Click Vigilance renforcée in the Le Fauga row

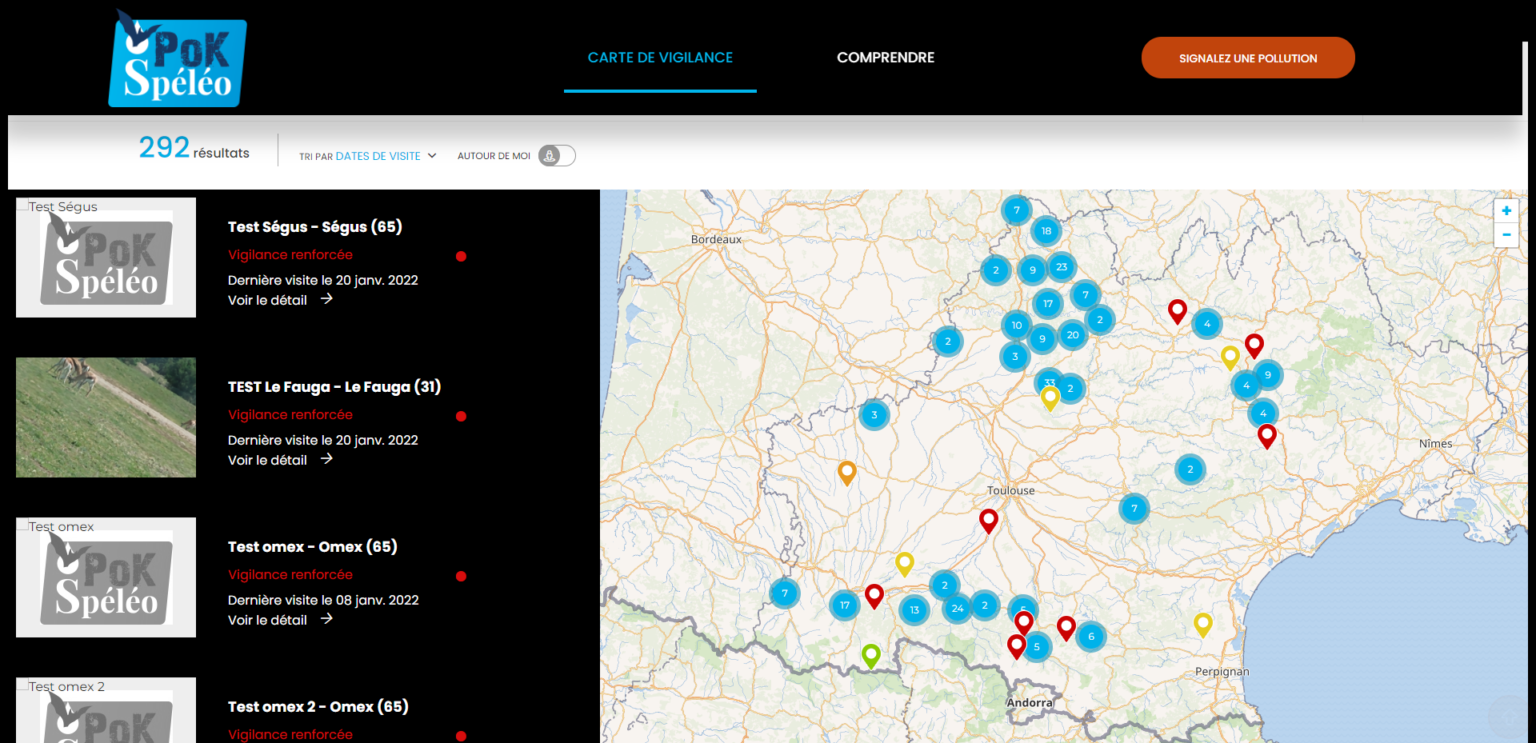coord(290,415)
